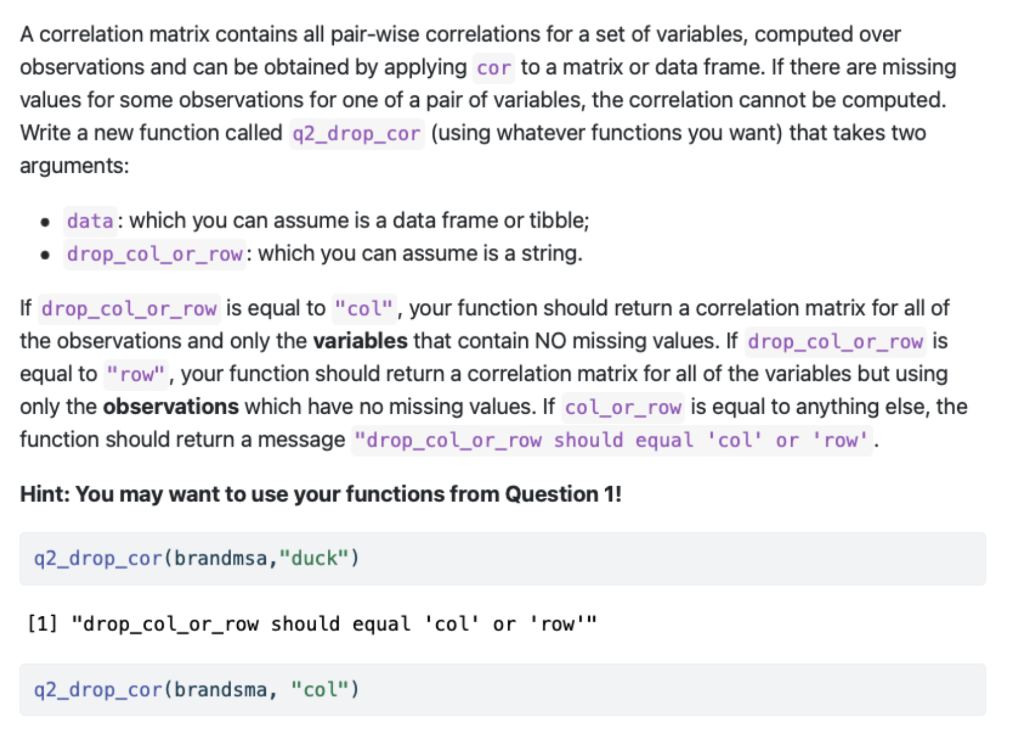Click the word arguments: ending the paragraph
The height and width of the screenshot is (736, 1024).
pos(74,166)
